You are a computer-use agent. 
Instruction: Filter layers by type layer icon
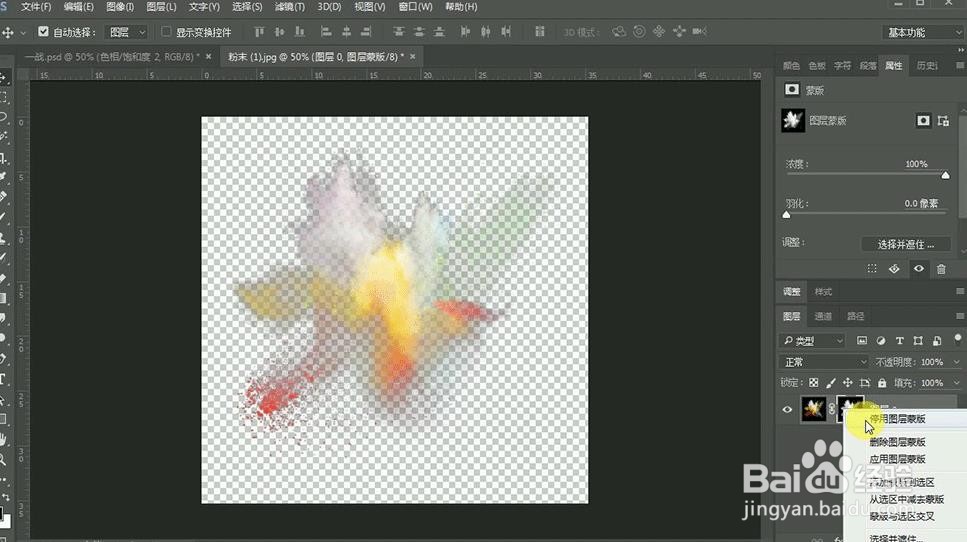pyautogui.click(x=899, y=340)
